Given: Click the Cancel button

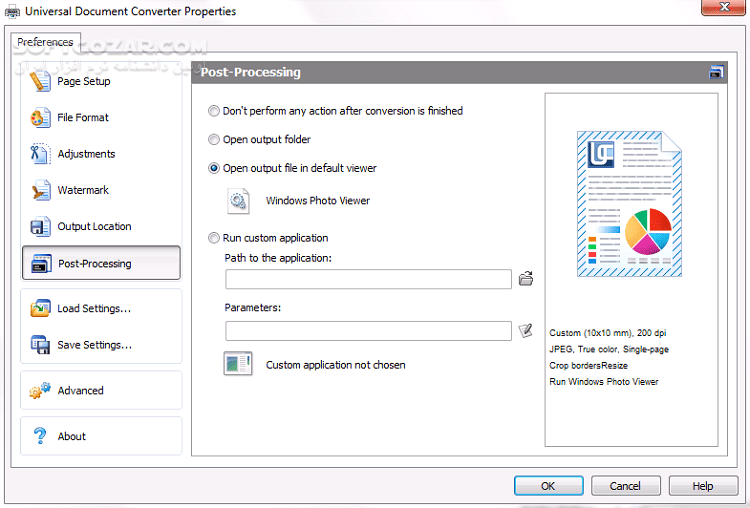Looking at the screenshot, I should click(626, 486).
